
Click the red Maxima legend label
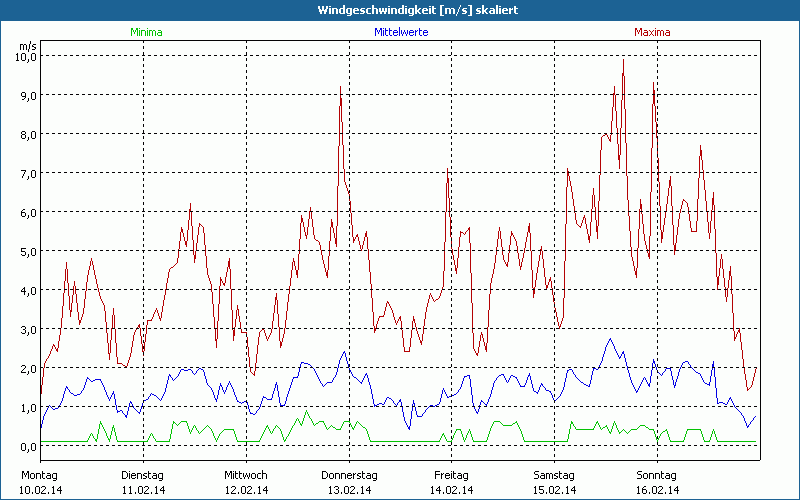point(652,32)
